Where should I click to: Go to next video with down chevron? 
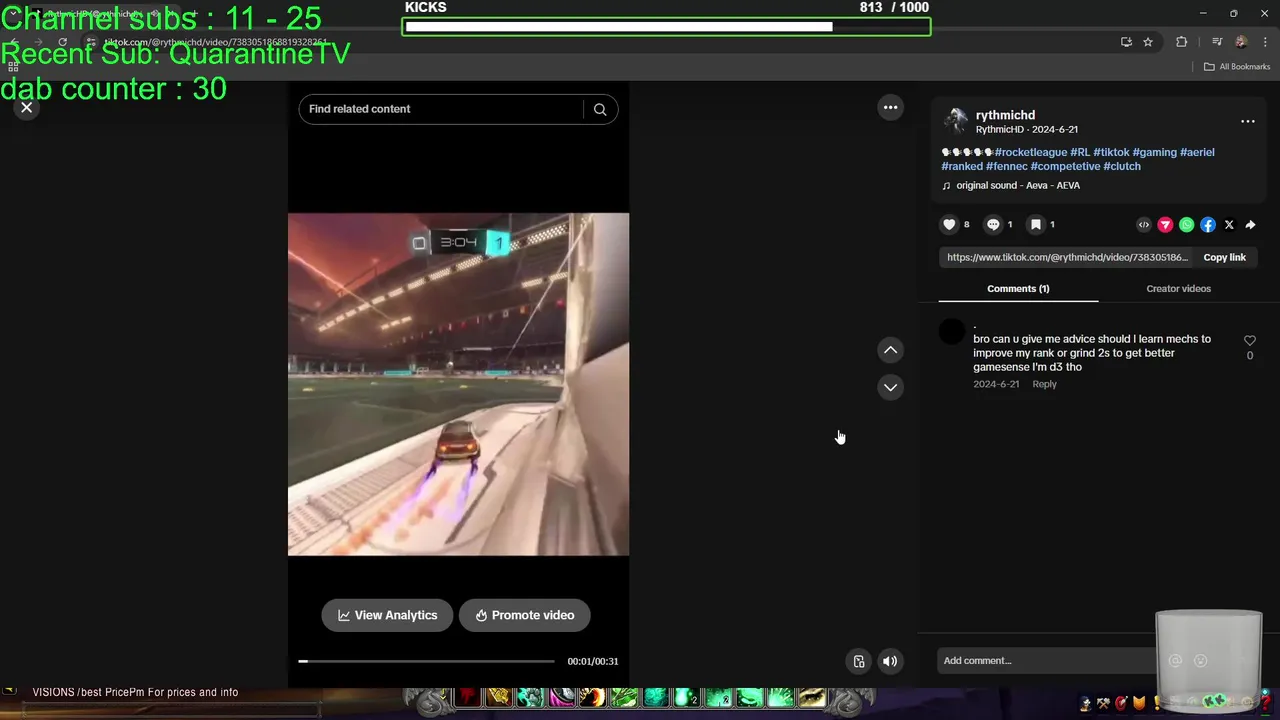point(890,387)
